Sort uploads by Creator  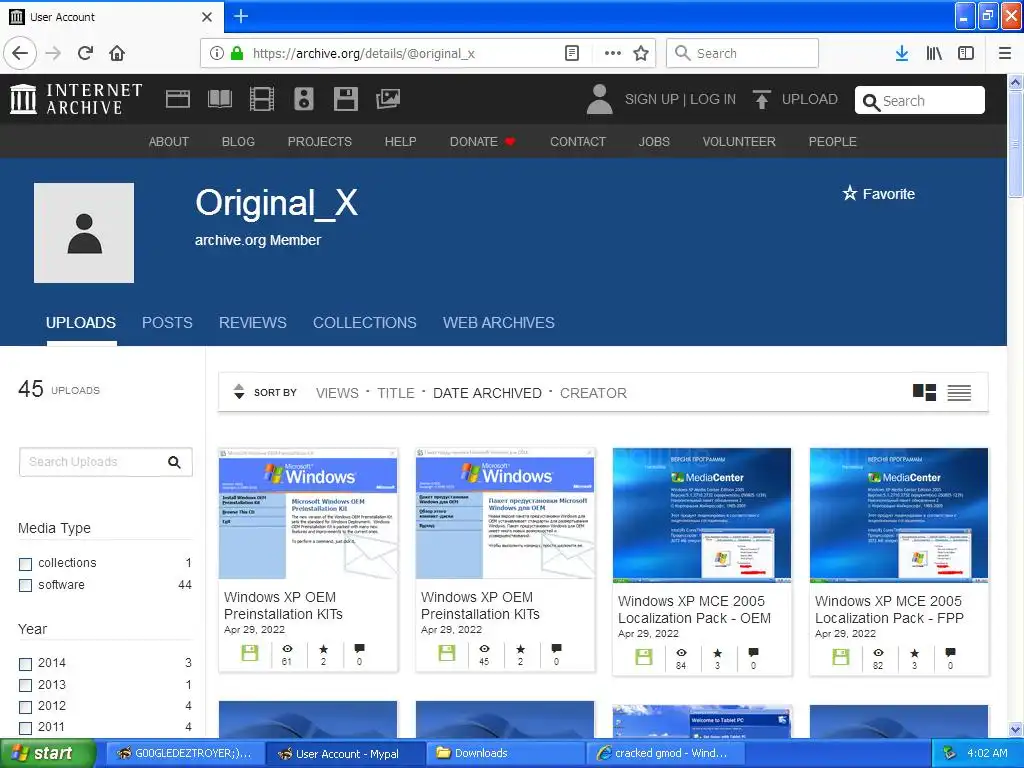(x=593, y=393)
